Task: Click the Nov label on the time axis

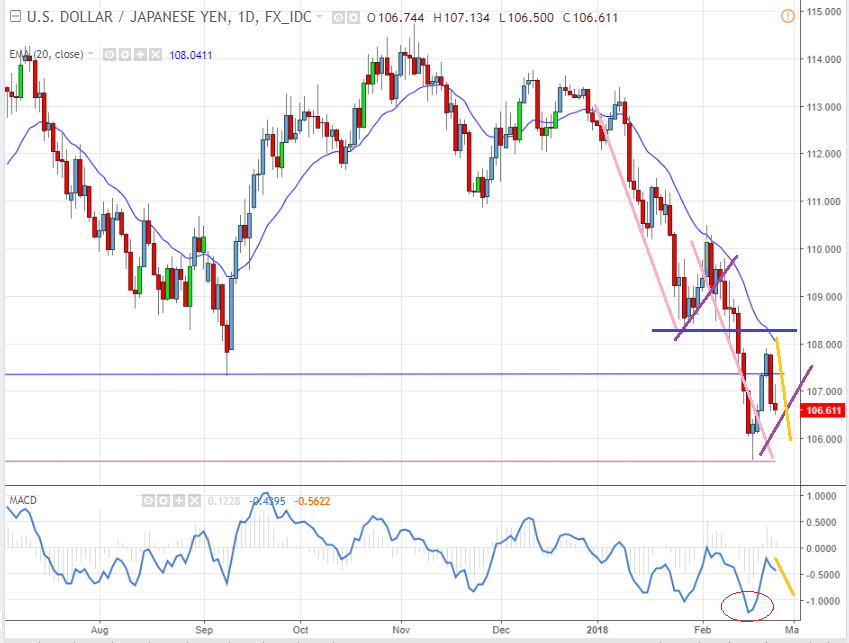Action: pos(401,630)
